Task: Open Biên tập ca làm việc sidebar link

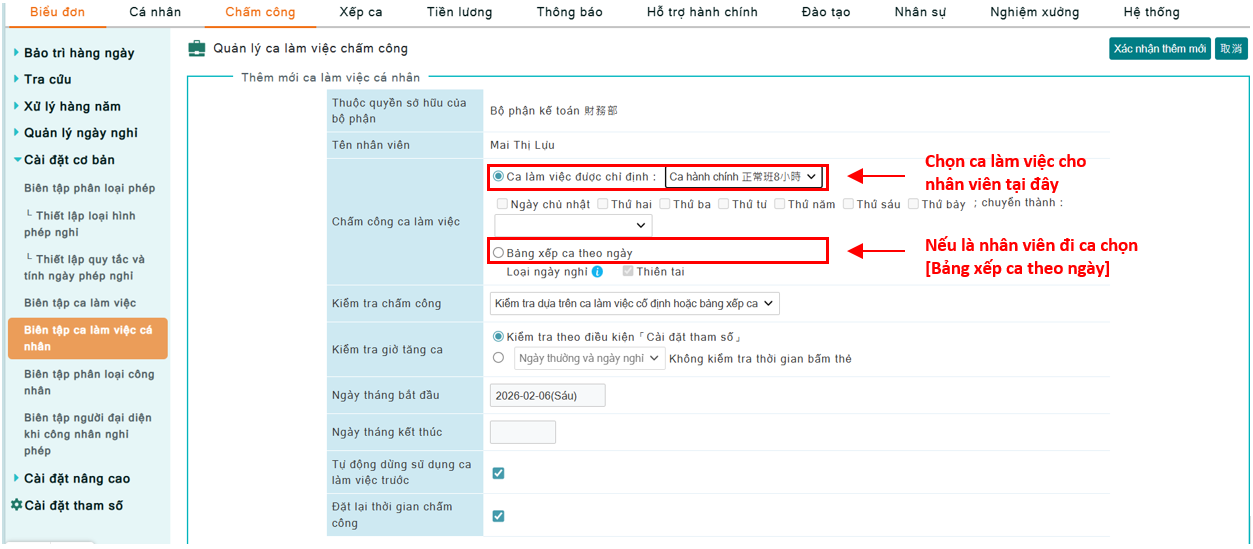Action: click(80, 303)
